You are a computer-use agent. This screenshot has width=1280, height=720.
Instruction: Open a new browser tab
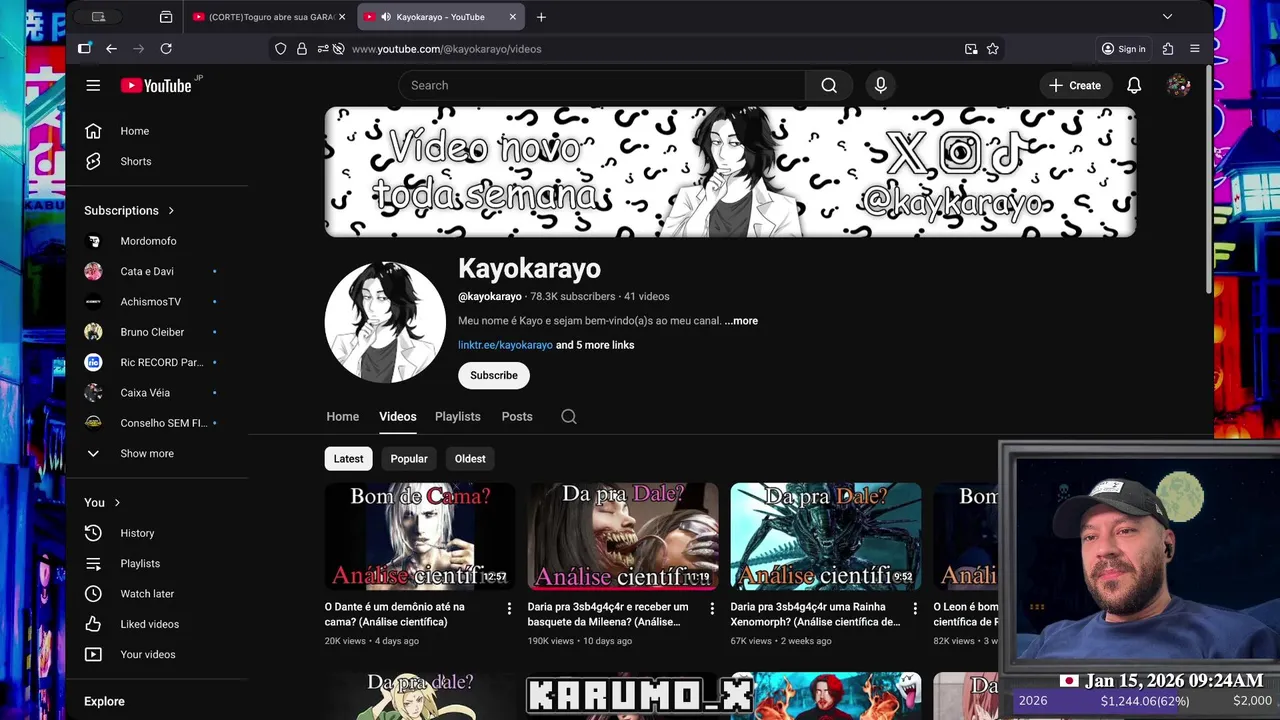[x=541, y=17]
